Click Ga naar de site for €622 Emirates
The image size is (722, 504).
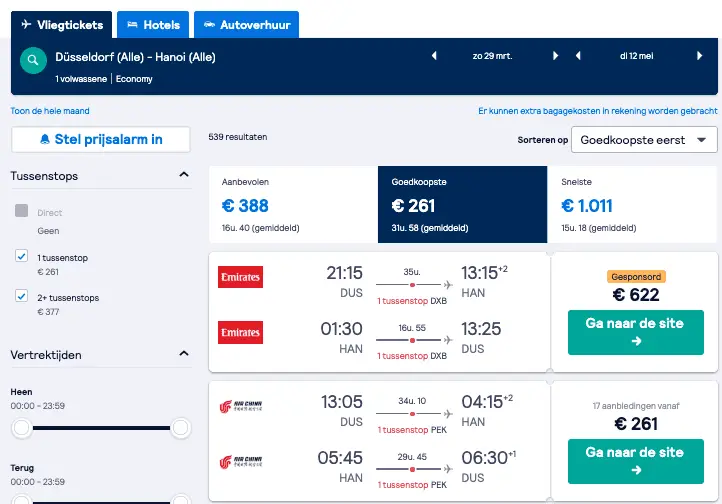[x=635, y=332]
